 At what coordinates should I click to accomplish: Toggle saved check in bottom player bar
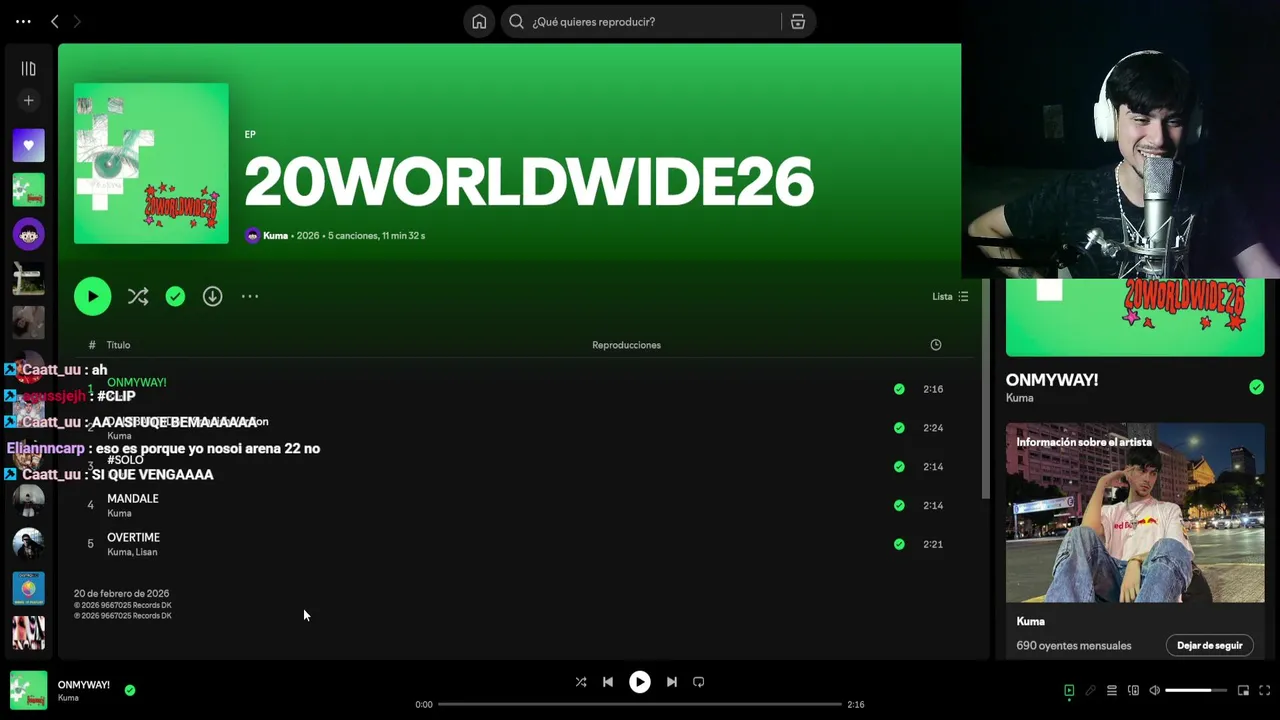tap(130, 690)
